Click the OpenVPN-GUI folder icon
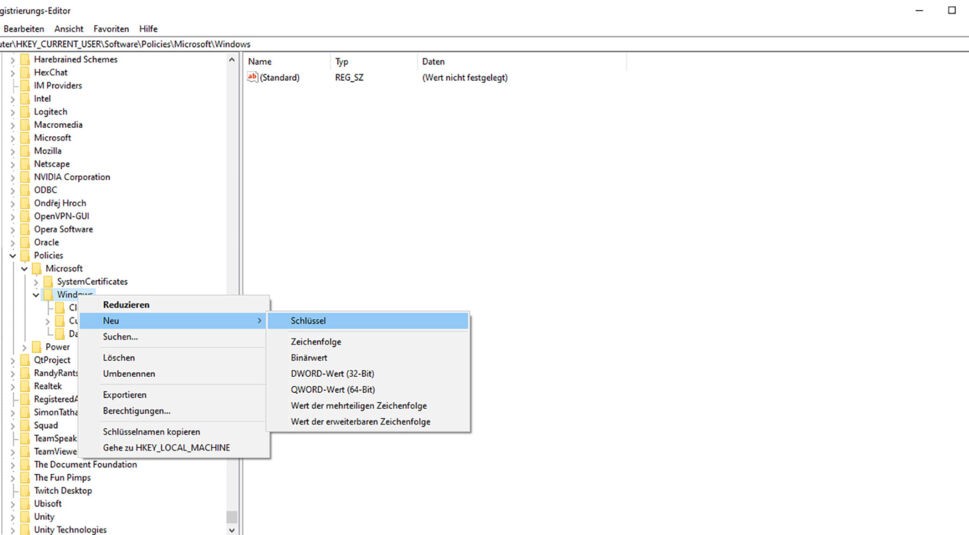The width and height of the screenshot is (969, 535). [x=25, y=216]
